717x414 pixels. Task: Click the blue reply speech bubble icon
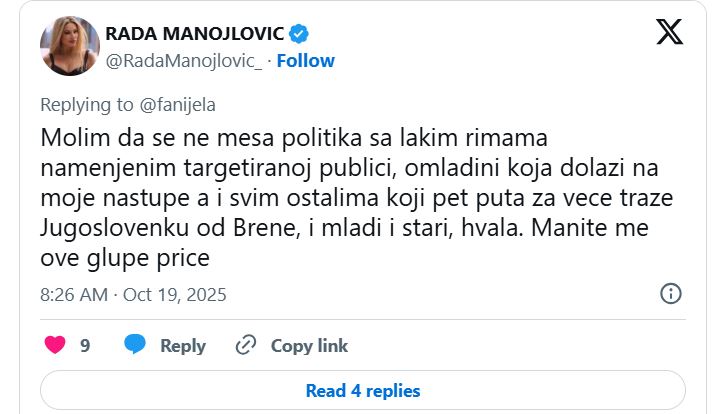click(135, 345)
